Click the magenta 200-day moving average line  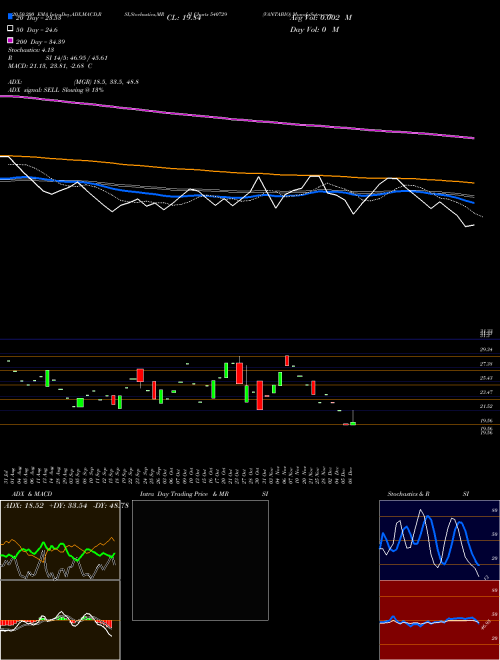point(237,120)
